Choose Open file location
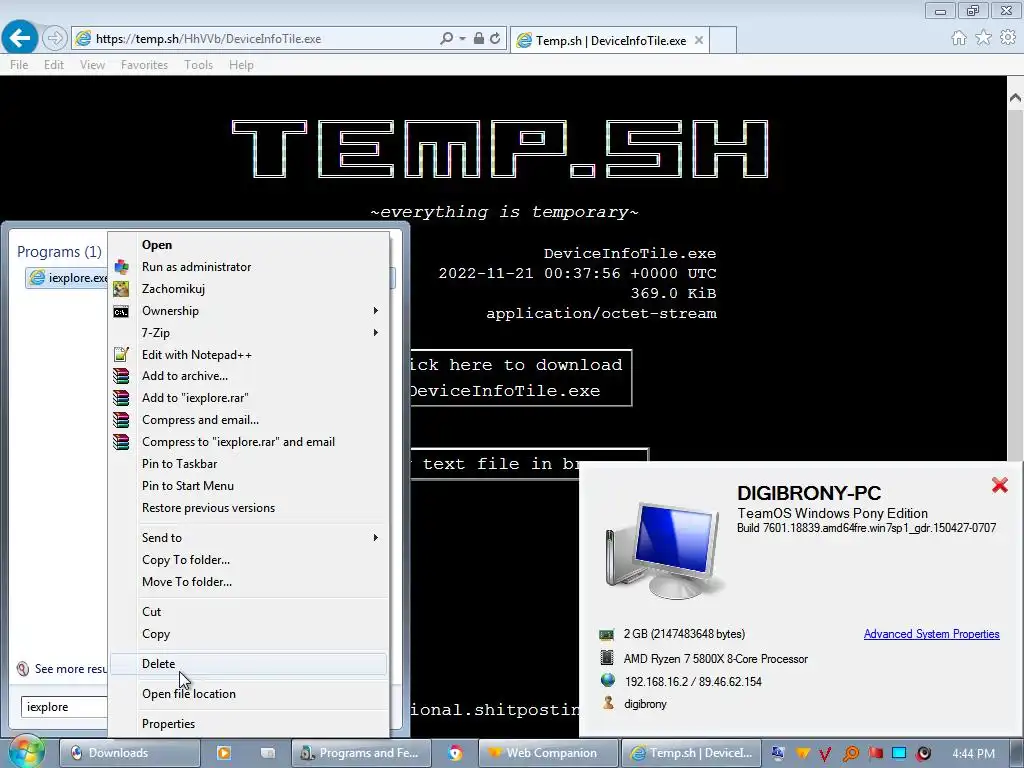1024x768 pixels. click(x=249, y=694)
